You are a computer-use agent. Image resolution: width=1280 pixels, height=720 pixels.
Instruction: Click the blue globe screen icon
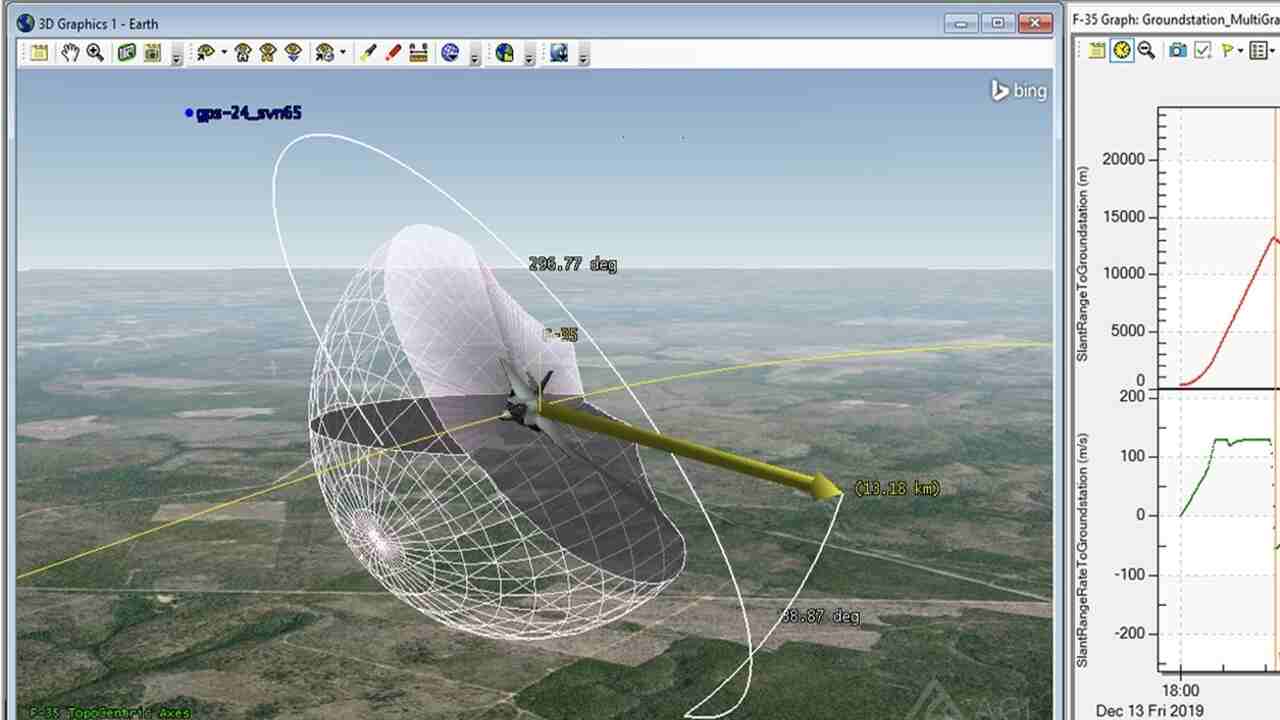pyautogui.click(x=559, y=53)
